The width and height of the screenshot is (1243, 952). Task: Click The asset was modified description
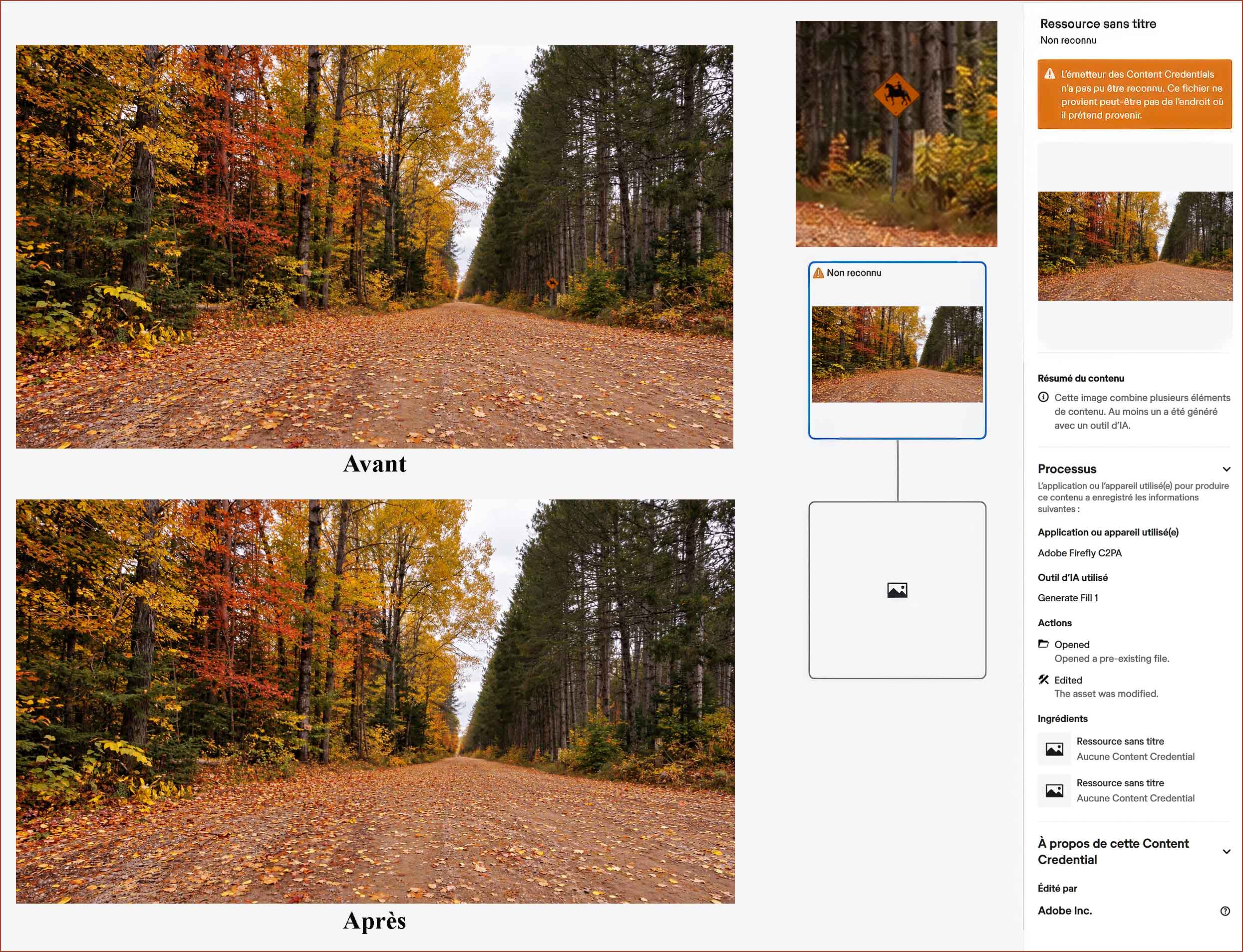1106,694
